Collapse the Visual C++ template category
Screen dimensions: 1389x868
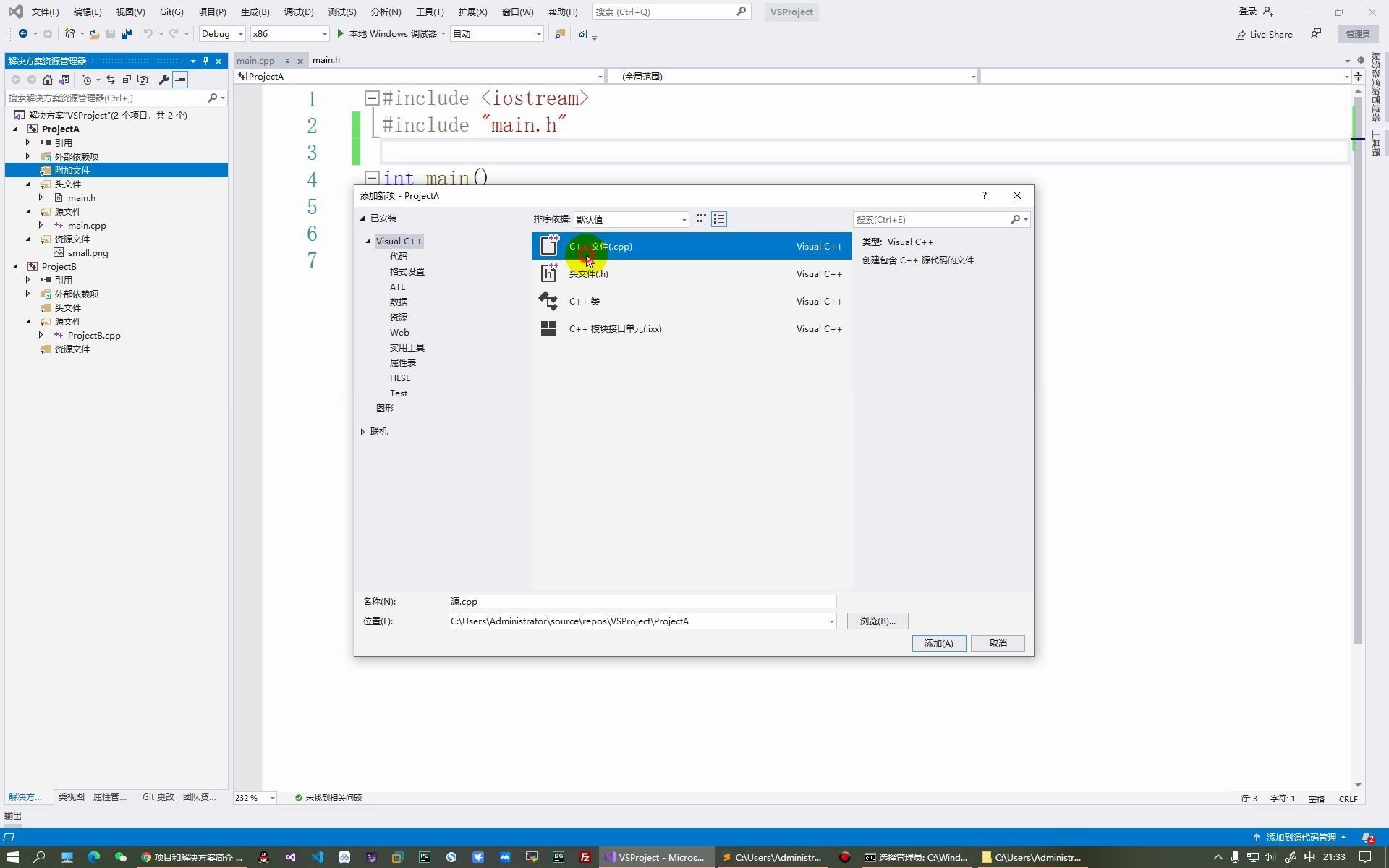[x=368, y=240]
